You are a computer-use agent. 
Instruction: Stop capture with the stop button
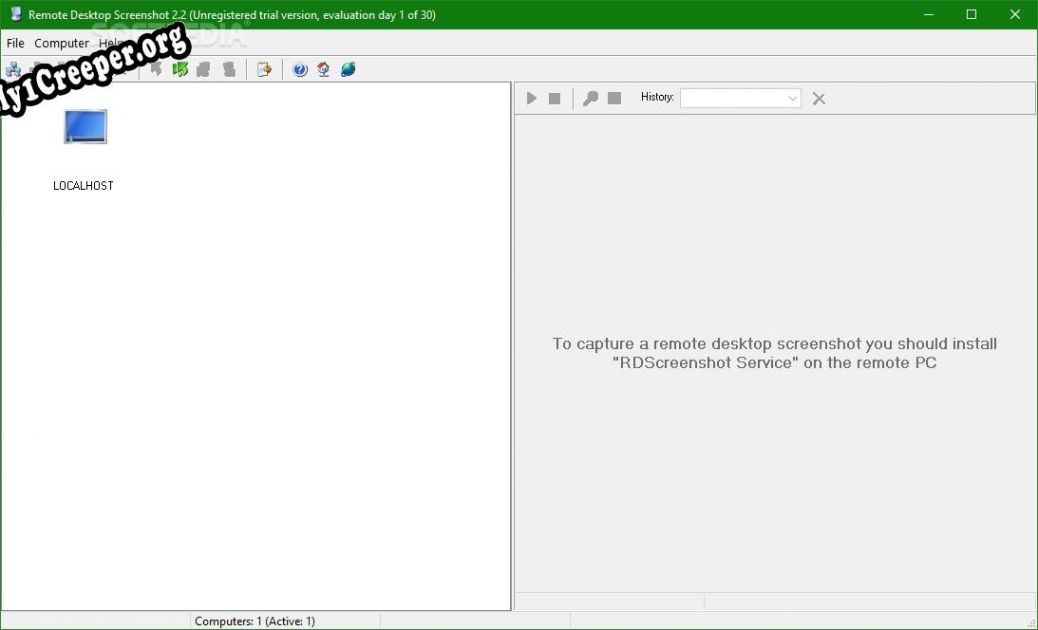(x=555, y=98)
